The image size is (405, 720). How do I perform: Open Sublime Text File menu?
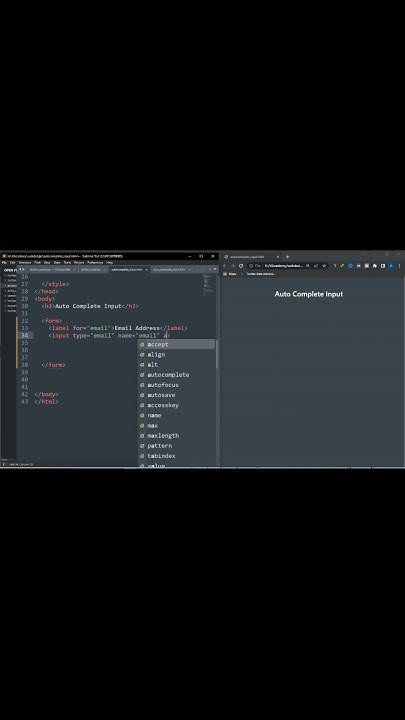(x=4, y=262)
